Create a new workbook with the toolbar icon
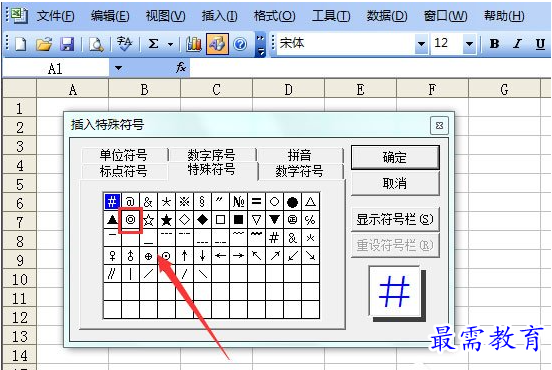 pyautogui.click(x=21, y=44)
